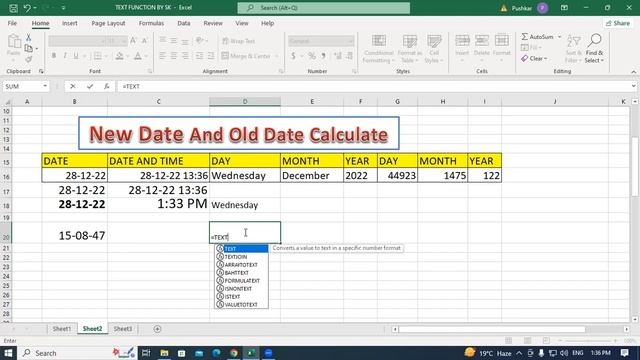Select ARRAYTOTEXT function suggestion
This screenshot has width=640, height=360.
pos(241,265)
